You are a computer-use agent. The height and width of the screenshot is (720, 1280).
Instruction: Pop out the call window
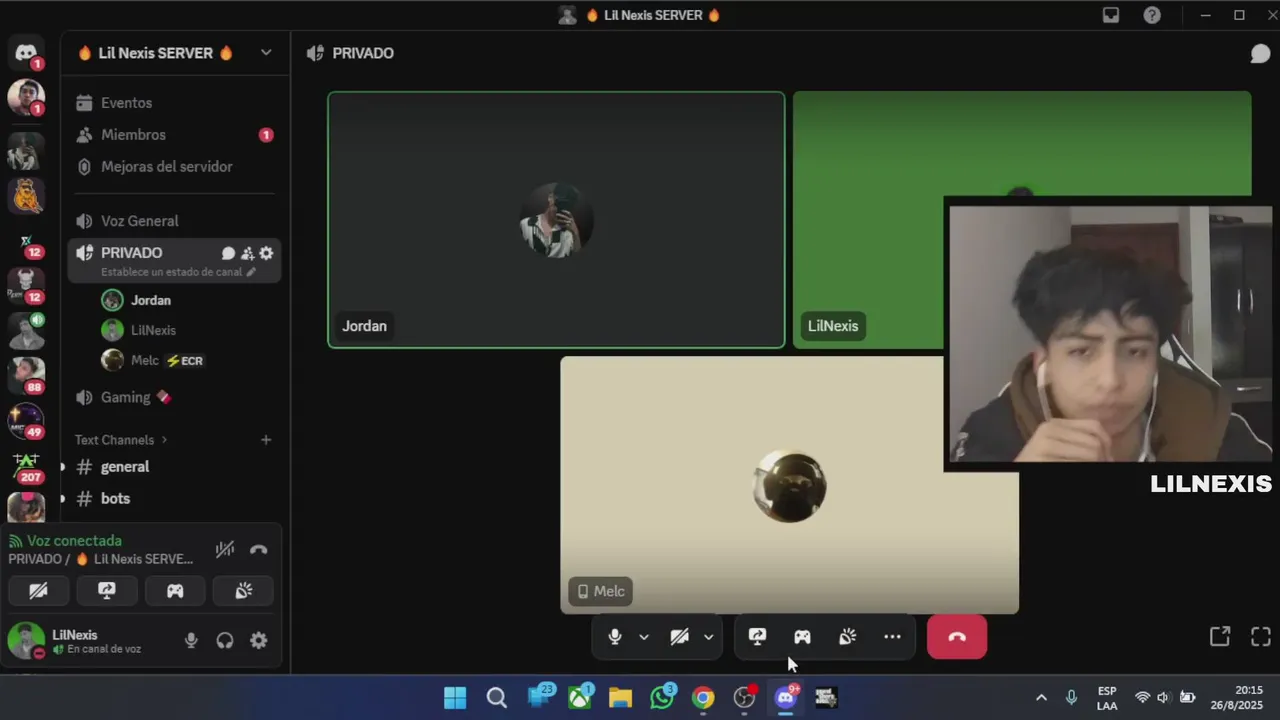tap(1220, 637)
